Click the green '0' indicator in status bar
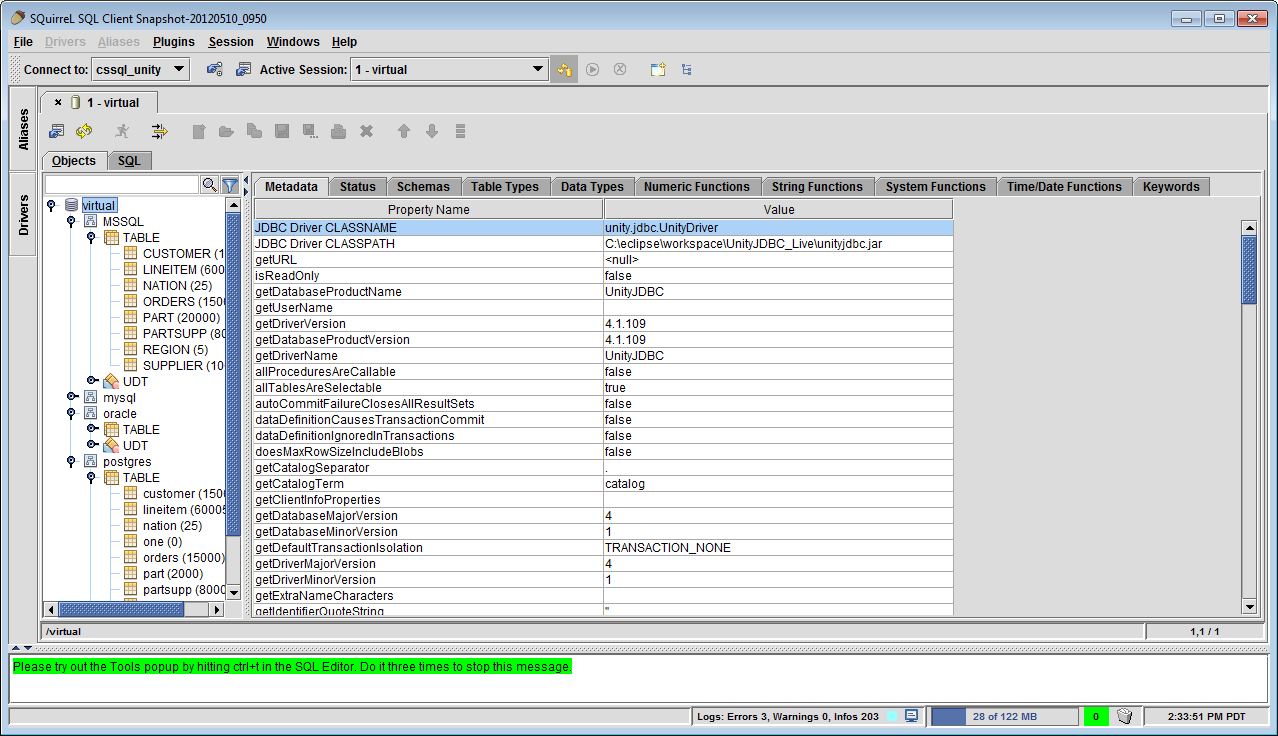1278x736 pixels. coord(1095,716)
